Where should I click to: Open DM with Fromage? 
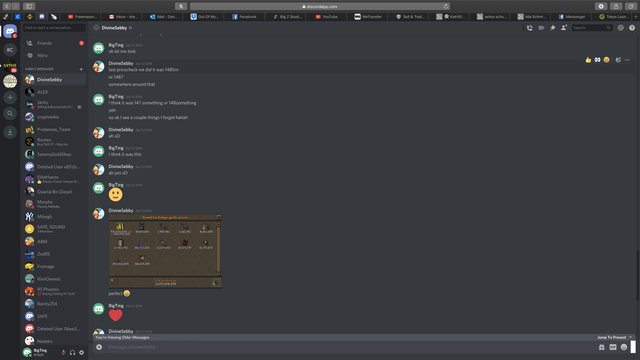pyautogui.click(x=54, y=266)
